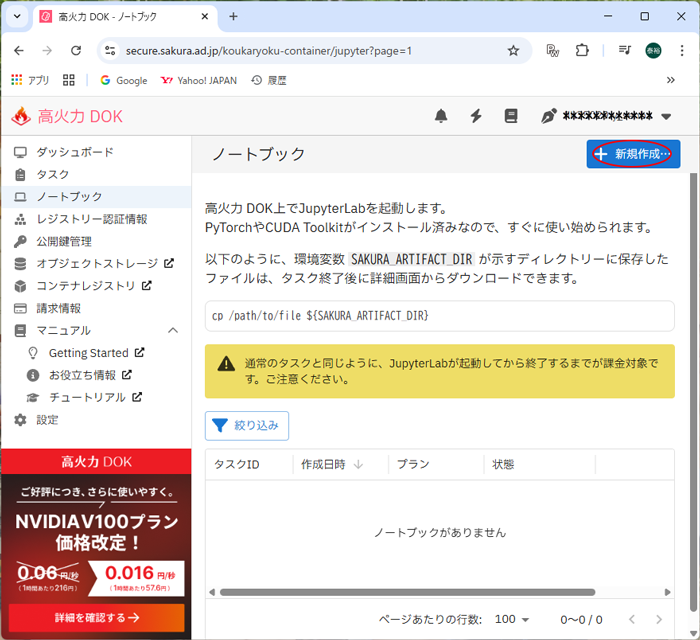Click the pen nib account icon

point(549,116)
